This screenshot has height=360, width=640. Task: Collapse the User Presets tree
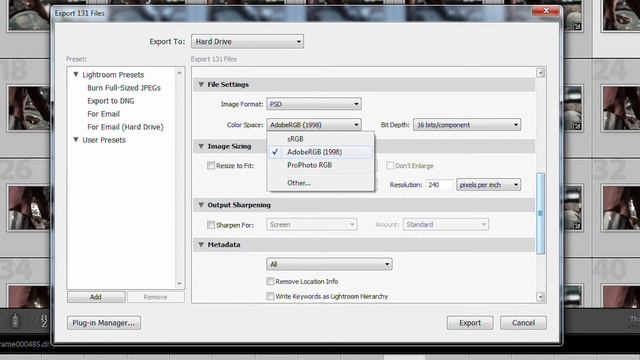(x=76, y=140)
